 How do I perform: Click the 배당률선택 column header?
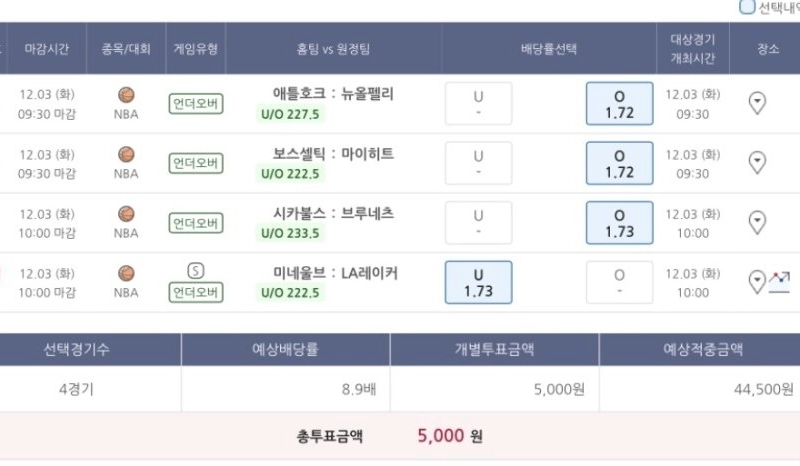pyautogui.click(x=548, y=48)
